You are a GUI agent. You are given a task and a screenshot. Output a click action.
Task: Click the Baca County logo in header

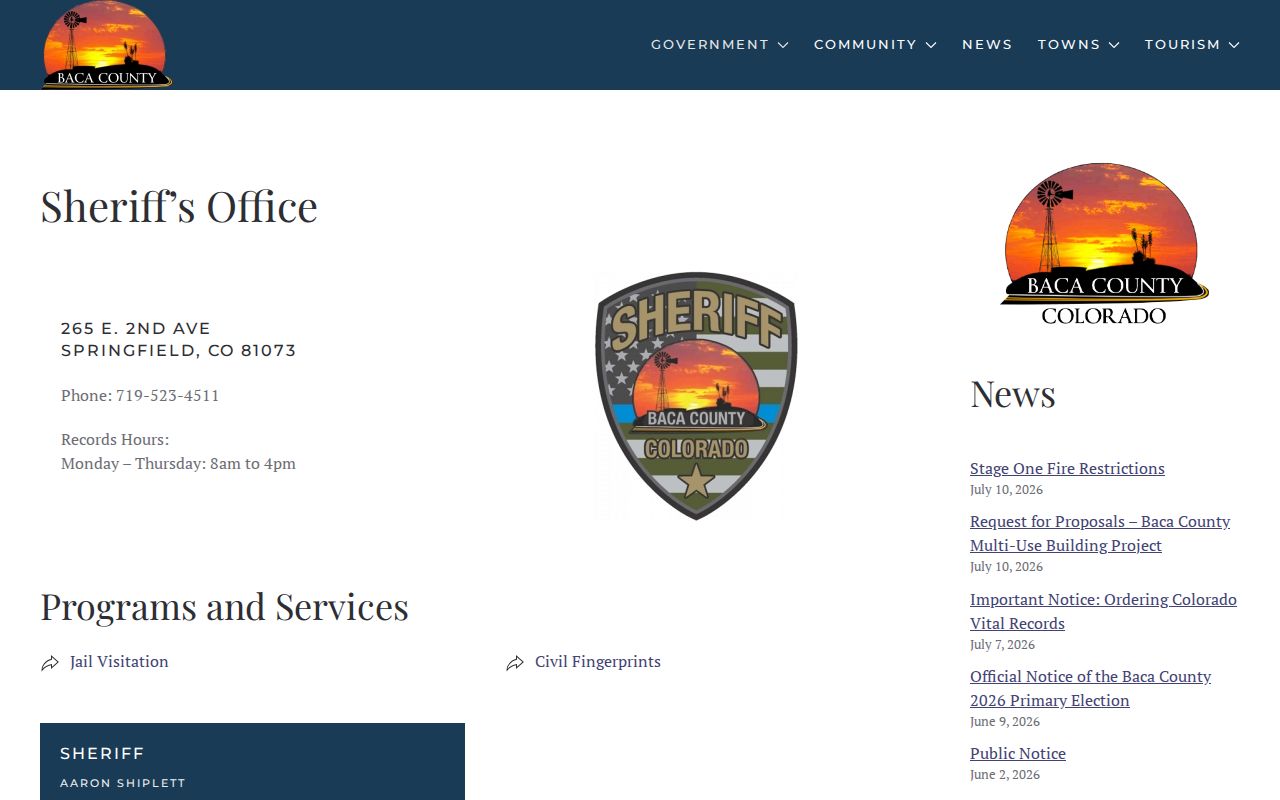pos(107,45)
